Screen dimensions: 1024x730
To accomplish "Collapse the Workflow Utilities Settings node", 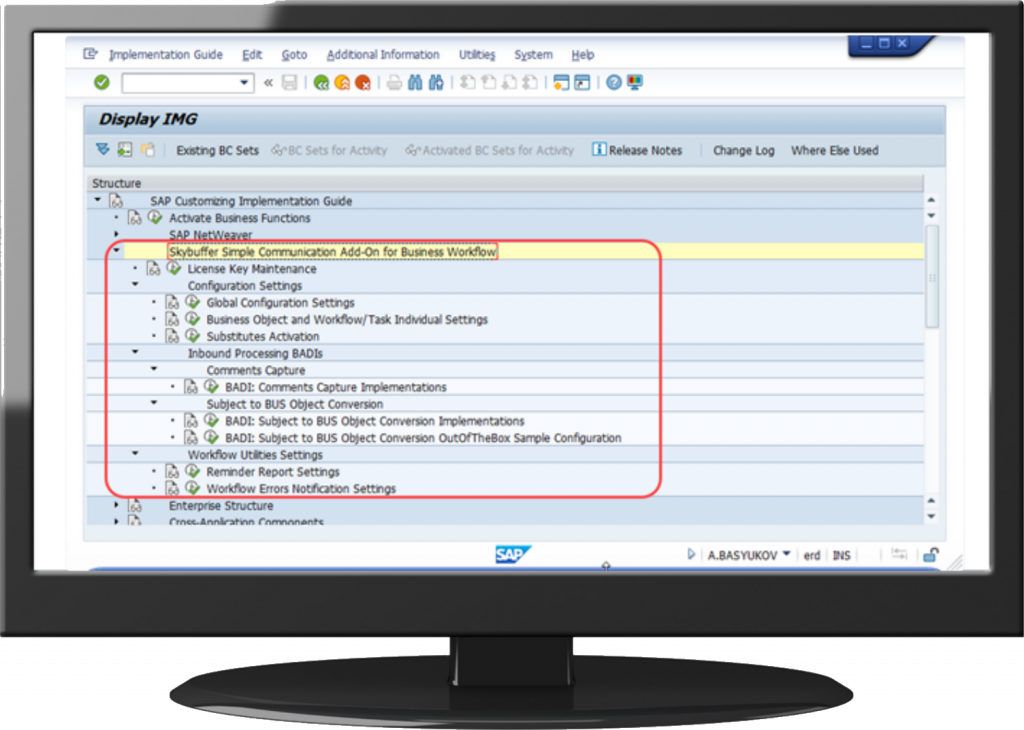I will coord(135,453).
